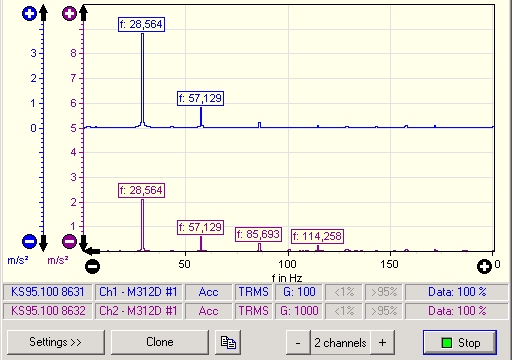Click the purple f: 85,693 peak marker
512x360 pixels.
[259, 234]
